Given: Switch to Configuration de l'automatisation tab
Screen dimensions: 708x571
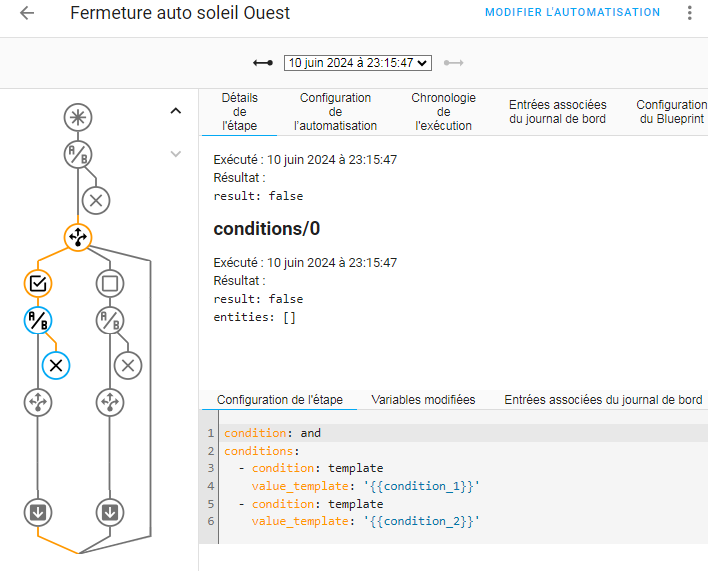Looking at the screenshot, I should click(336, 112).
